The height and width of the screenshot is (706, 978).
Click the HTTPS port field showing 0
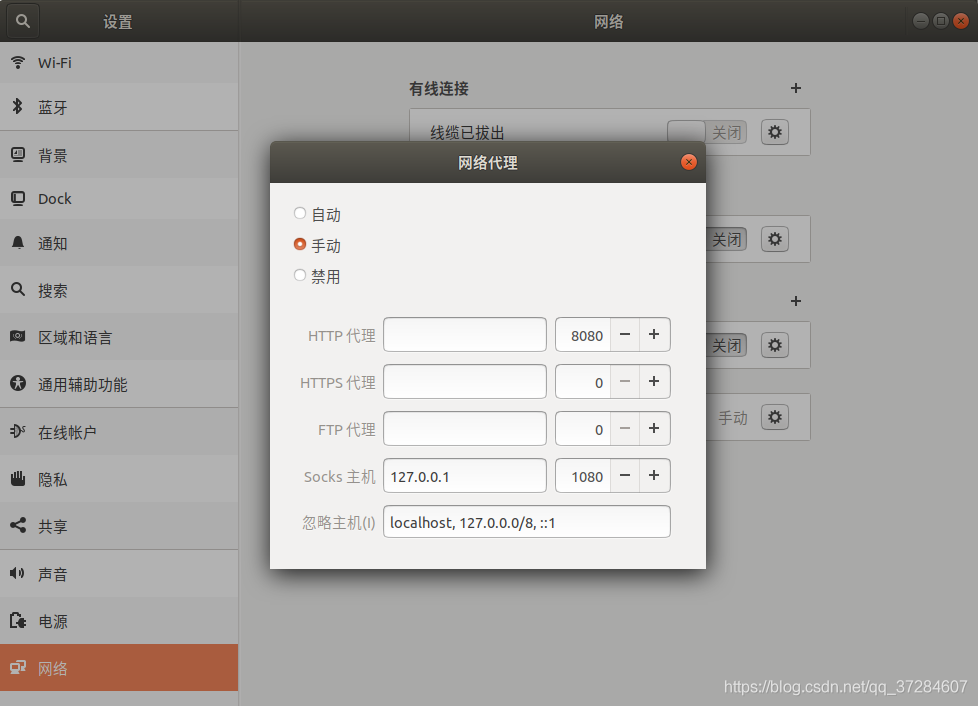click(x=583, y=382)
